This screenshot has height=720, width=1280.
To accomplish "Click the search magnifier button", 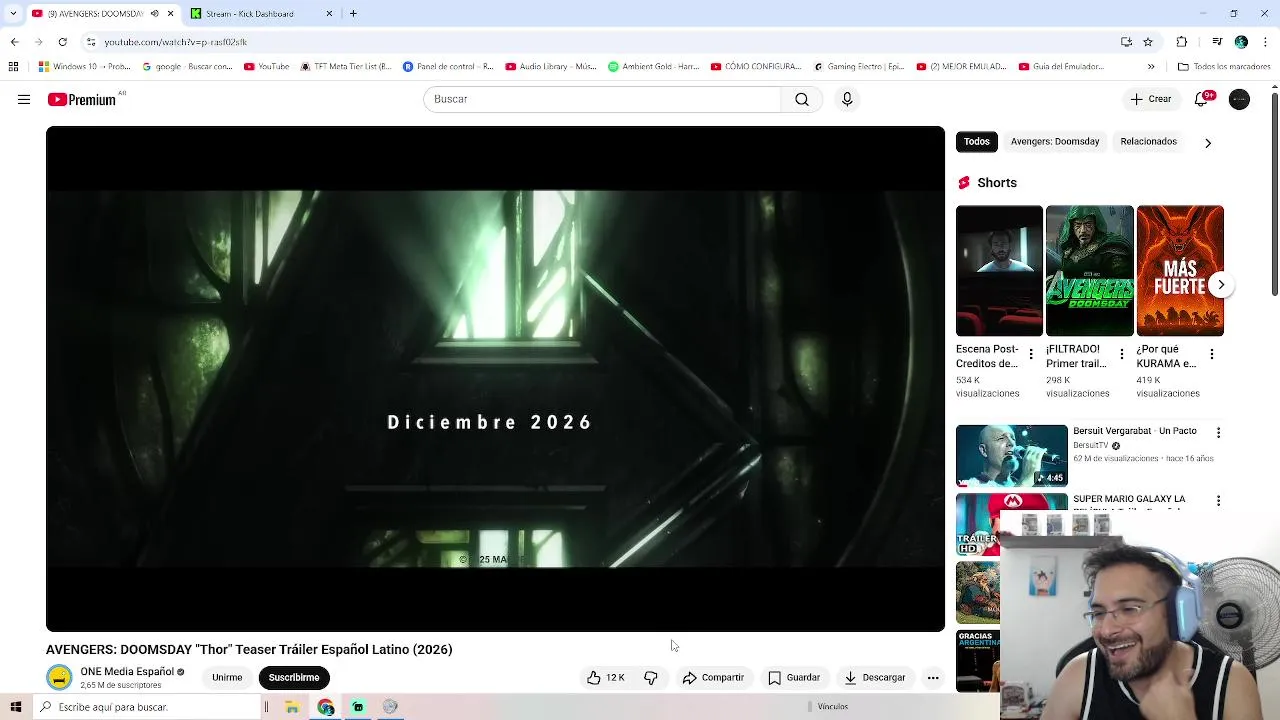I will pyautogui.click(x=802, y=99).
